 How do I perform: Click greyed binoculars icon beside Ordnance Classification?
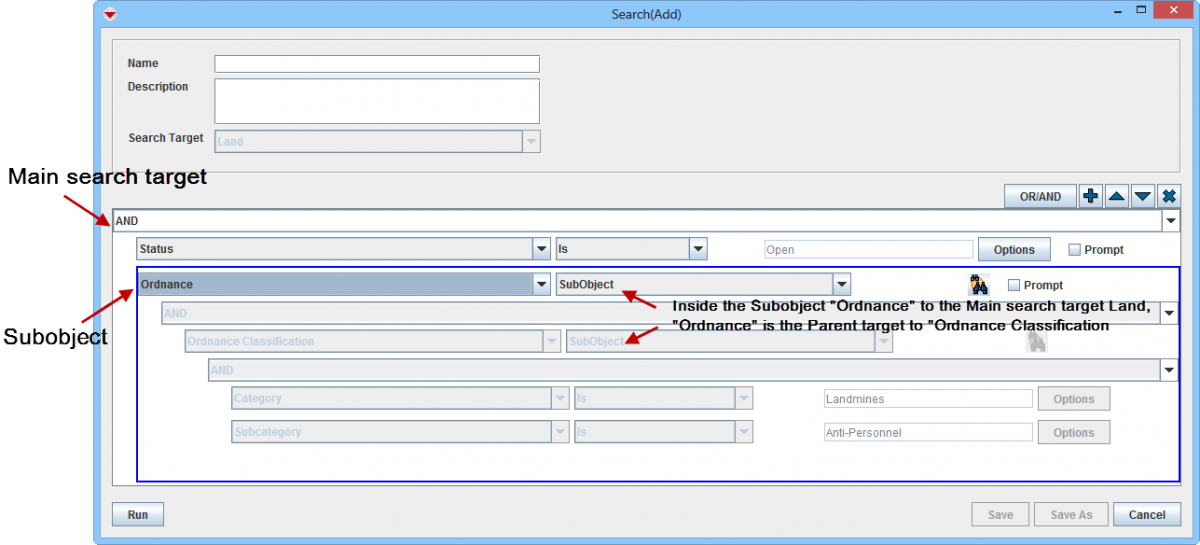(x=1037, y=342)
